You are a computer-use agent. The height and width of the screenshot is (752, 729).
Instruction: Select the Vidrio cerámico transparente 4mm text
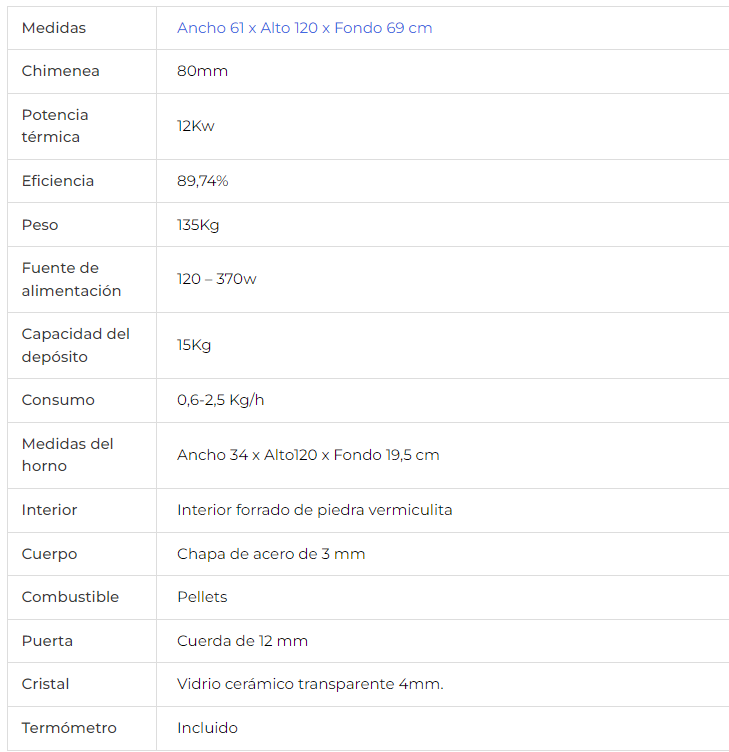tap(310, 684)
